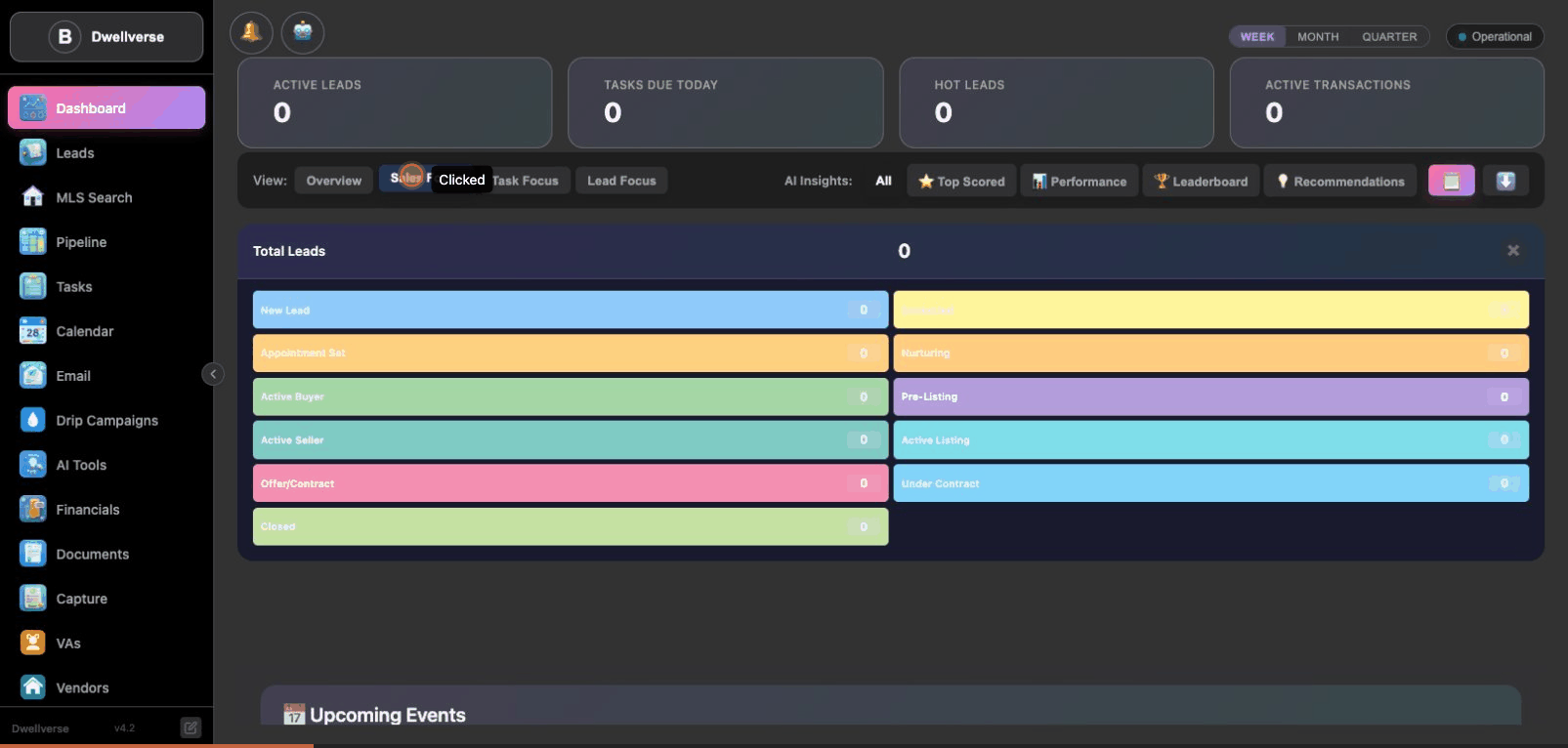The height and width of the screenshot is (748, 1568).
Task: Open the Vendors menu item
Action: pos(106,687)
